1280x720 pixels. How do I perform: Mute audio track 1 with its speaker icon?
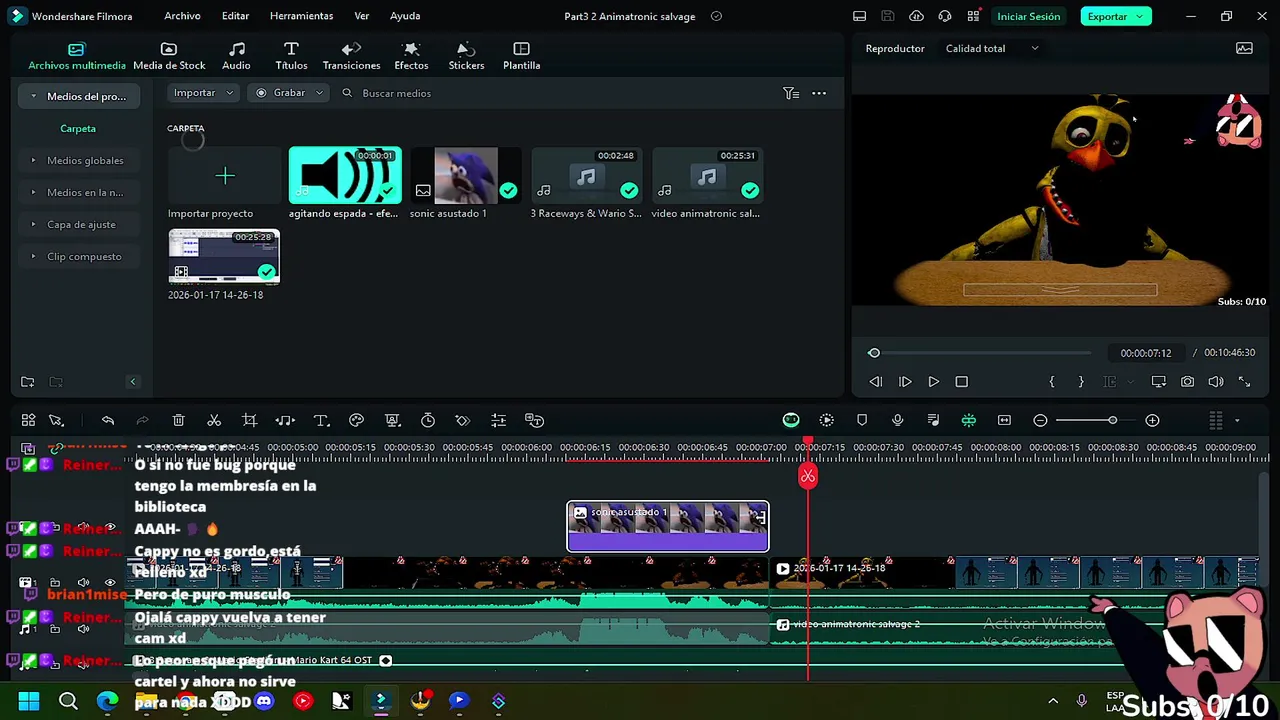(83, 629)
